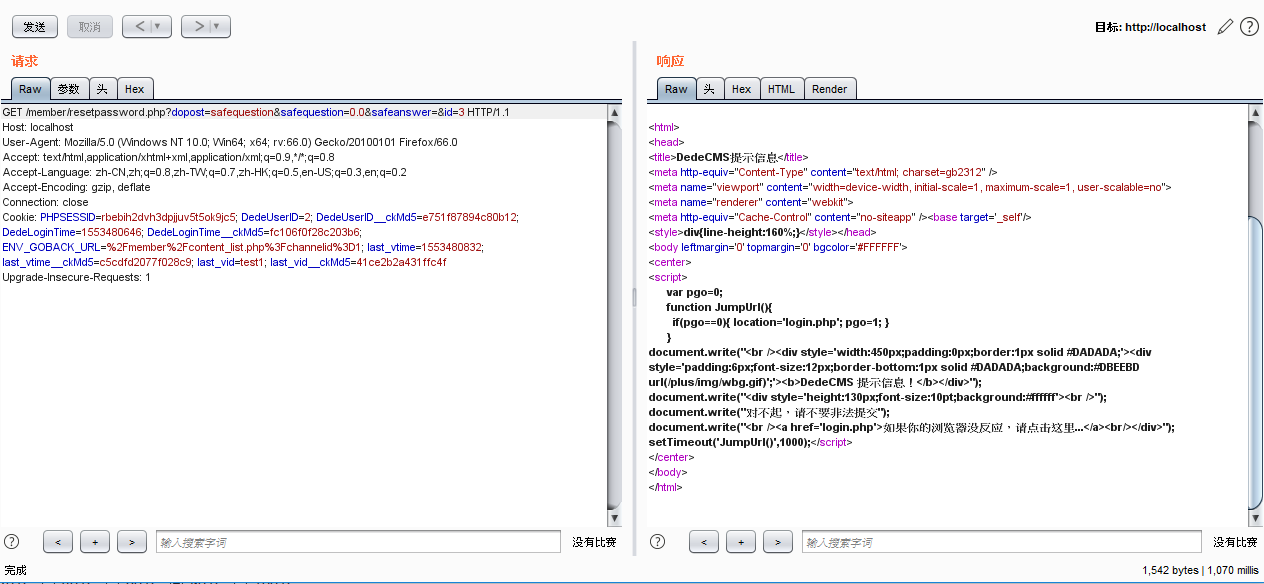Click the Accept-Encoding: gzip, deflate line
Viewport: 1264px width, 584px height.
coord(76,187)
